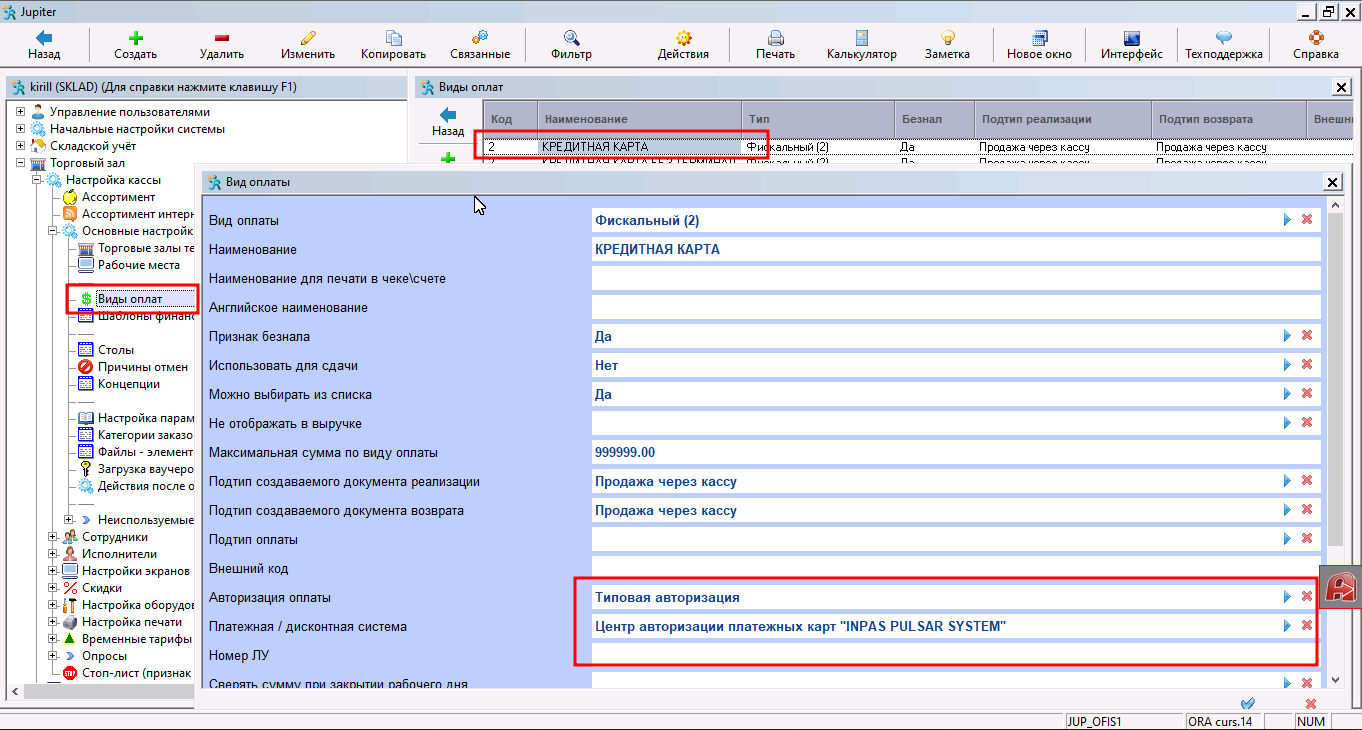Clear the Подтип оплаты field with the red X
Image resolution: width=1362 pixels, height=730 pixels.
tap(1307, 539)
